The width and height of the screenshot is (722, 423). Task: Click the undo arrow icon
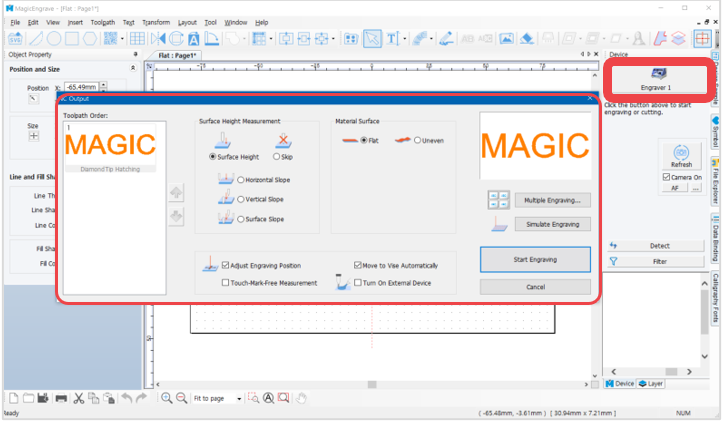click(127, 398)
